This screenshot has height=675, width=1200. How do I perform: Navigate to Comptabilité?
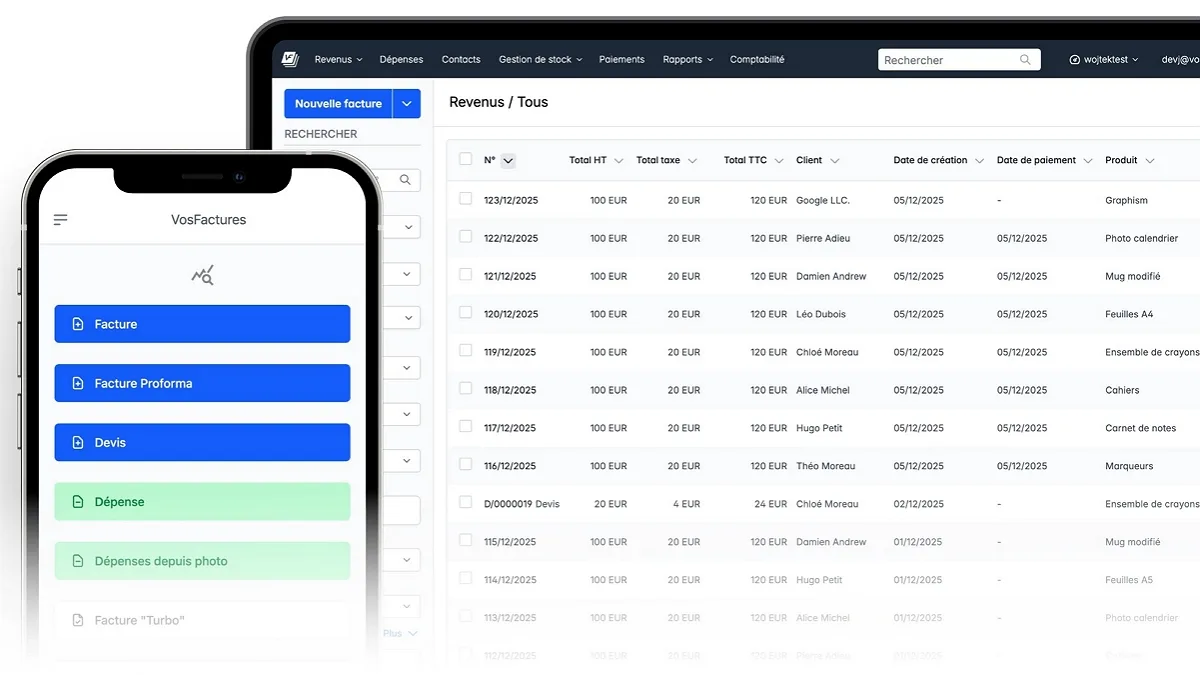757,60
